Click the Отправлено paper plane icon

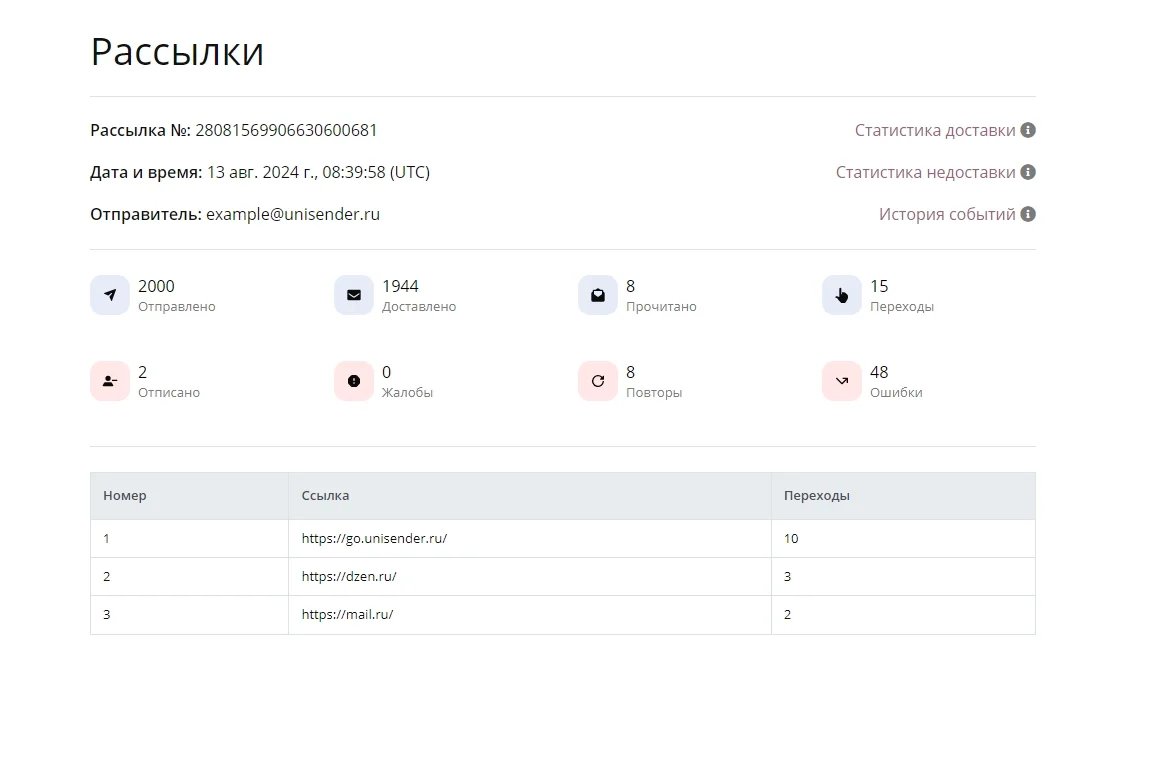110,295
